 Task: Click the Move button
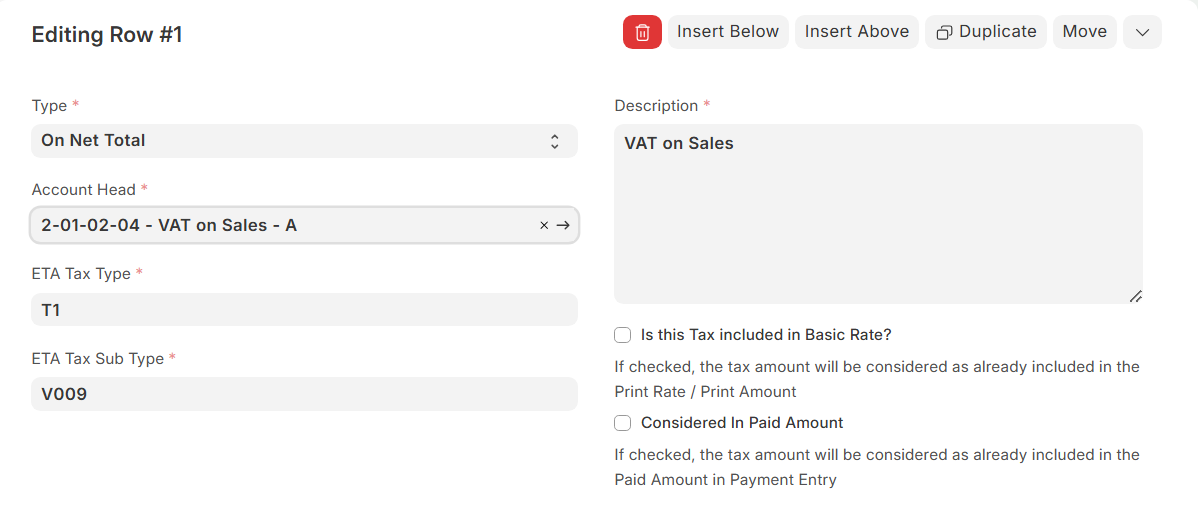[x=1084, y=32]
